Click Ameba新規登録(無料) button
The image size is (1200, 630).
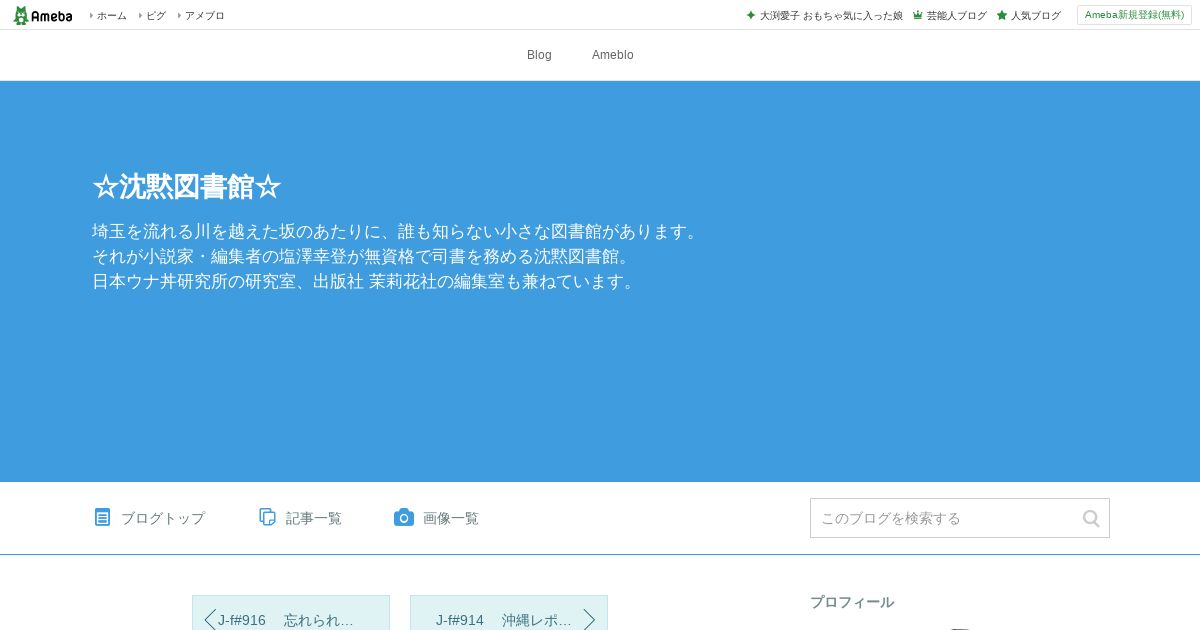click(x=1134, y=15)
